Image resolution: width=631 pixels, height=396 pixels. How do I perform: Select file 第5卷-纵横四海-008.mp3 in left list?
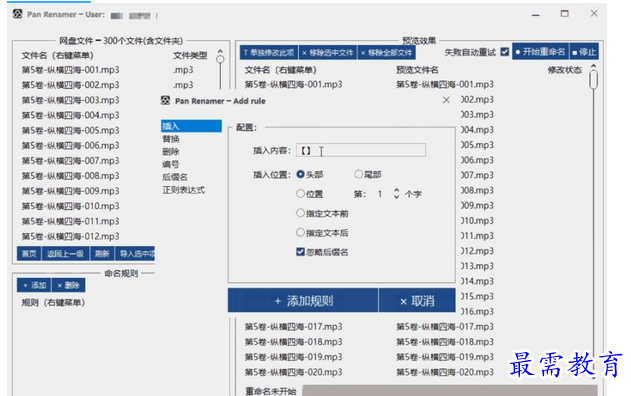click(70, 176)
